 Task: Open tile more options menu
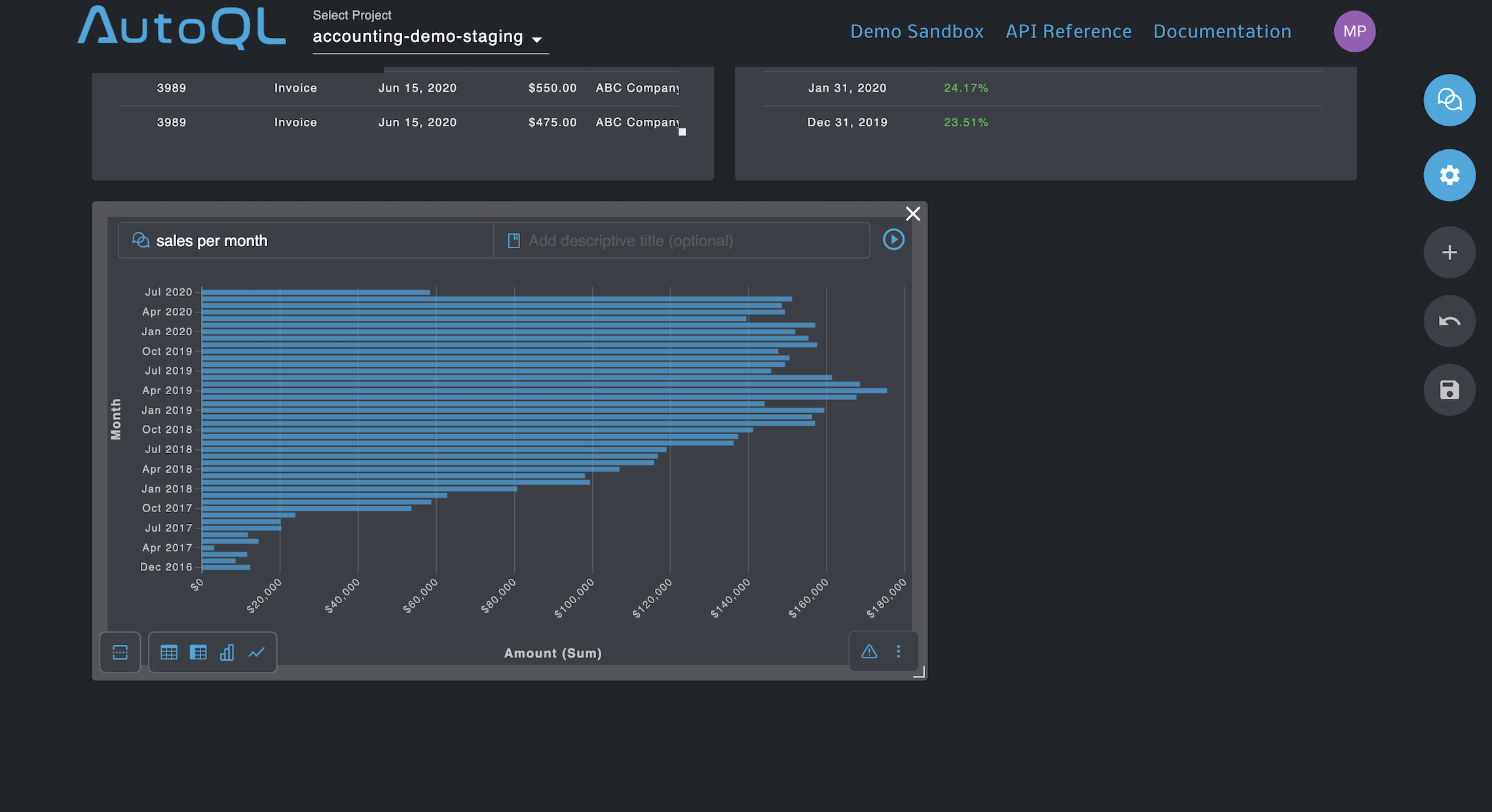pos(899,652)
